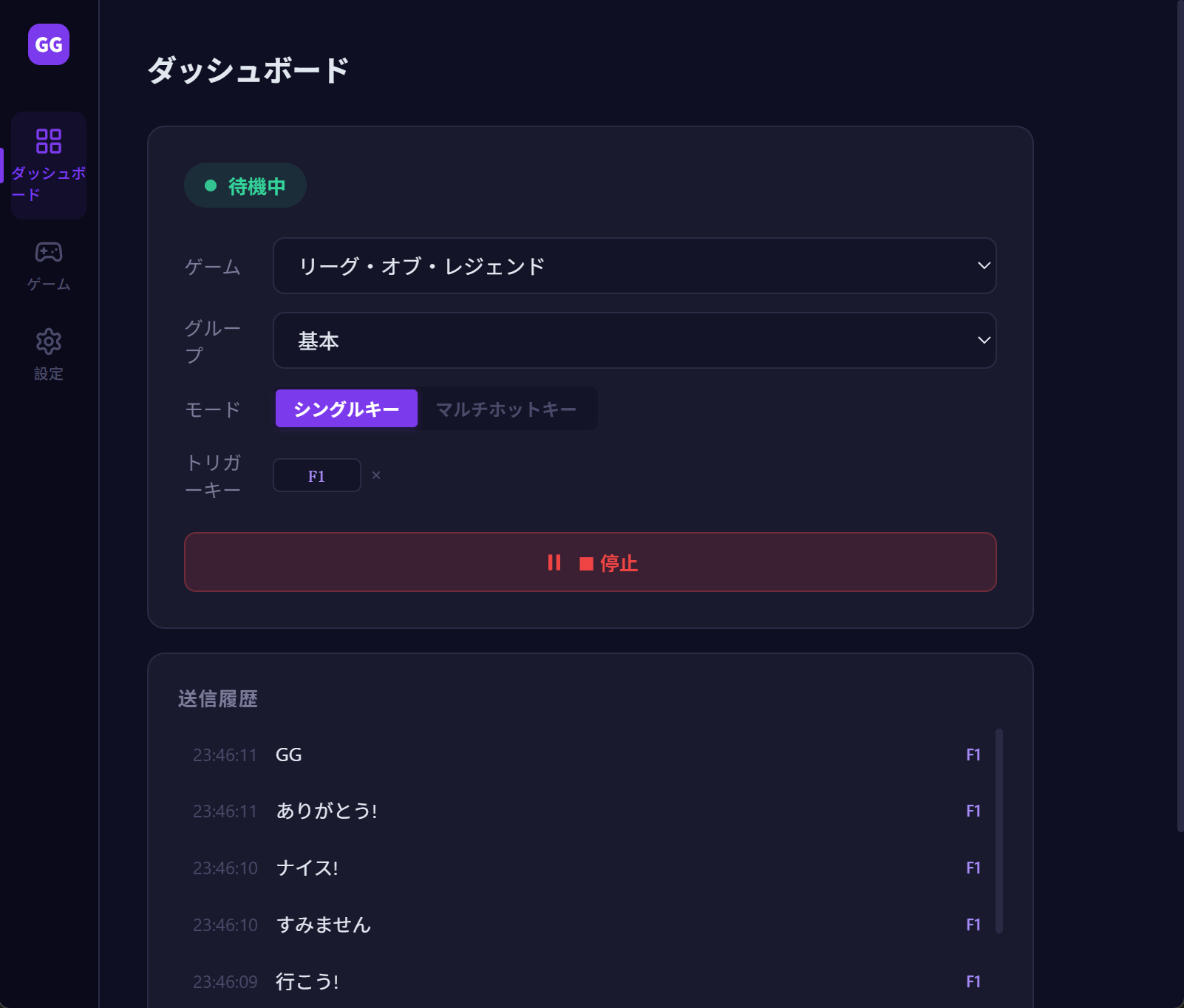Open the ゲーム dropdown showing リーグ・オブ・レジェンド
The height and width of the screenshot is (1008, 1184).
(634, 266)
